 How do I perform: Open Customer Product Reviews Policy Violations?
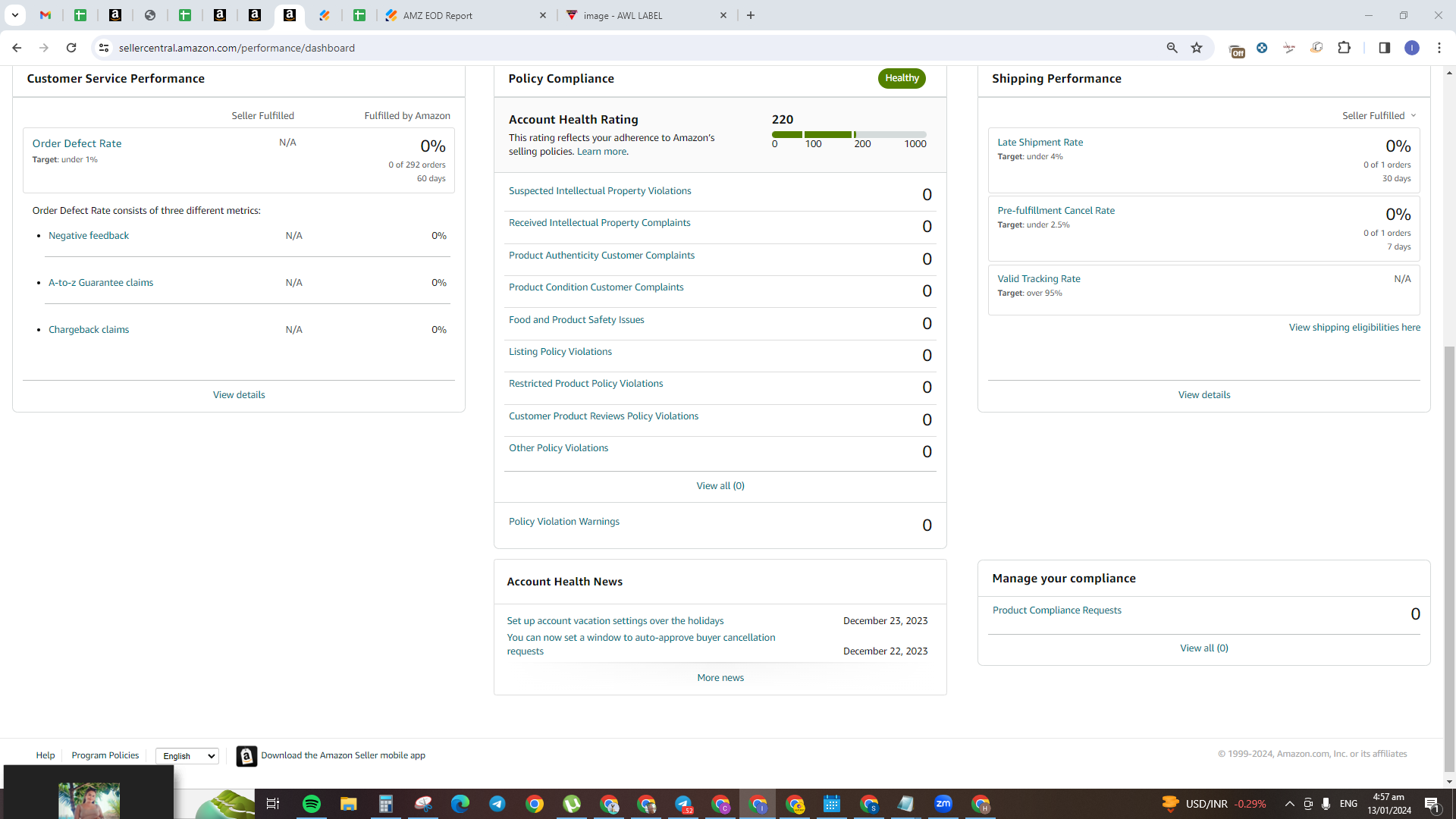(x=604, y=416)
